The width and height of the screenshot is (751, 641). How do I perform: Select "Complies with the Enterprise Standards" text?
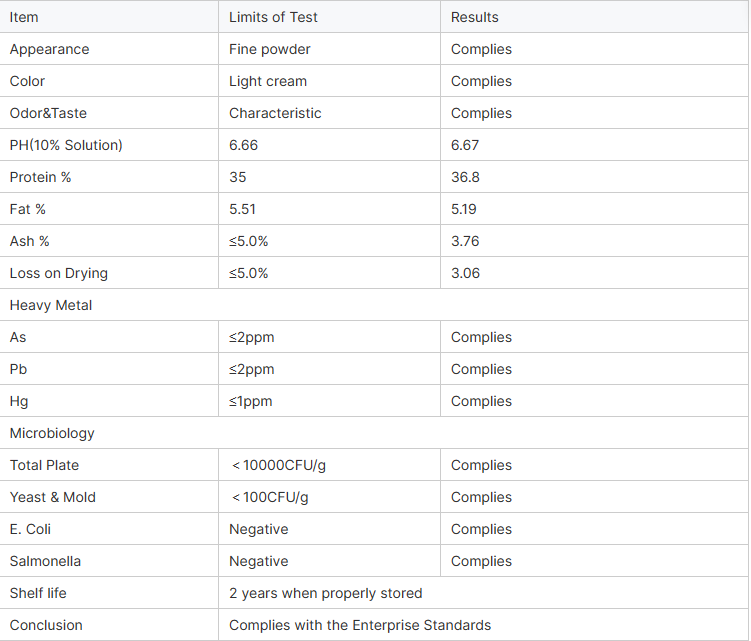pos(360,625)
